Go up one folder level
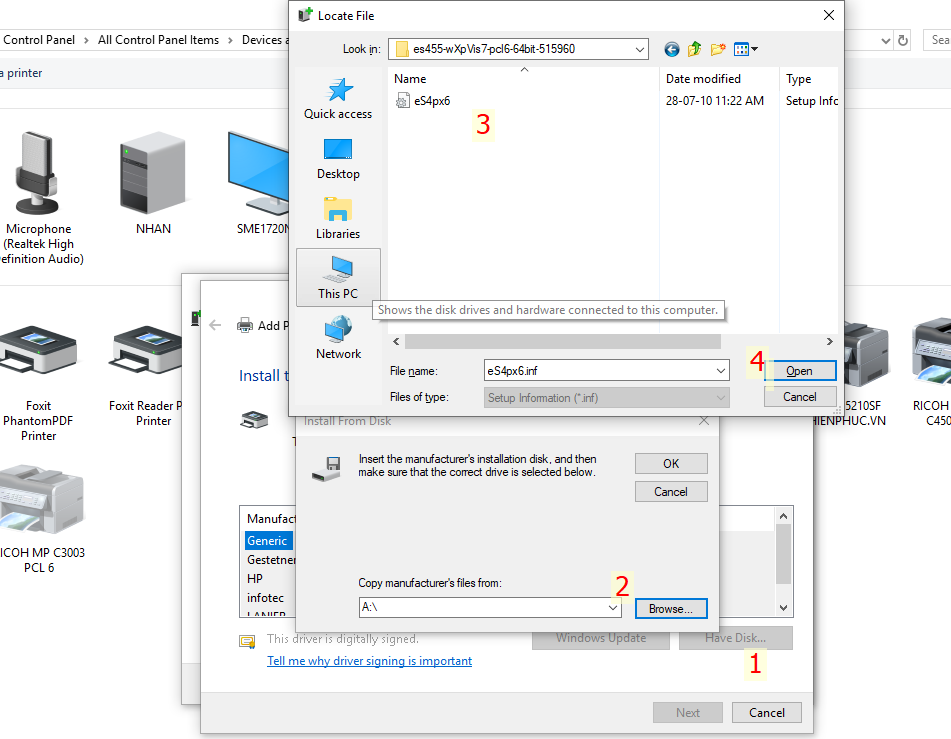This screenshot has width=951, height=739. click(x=695, y=49)
